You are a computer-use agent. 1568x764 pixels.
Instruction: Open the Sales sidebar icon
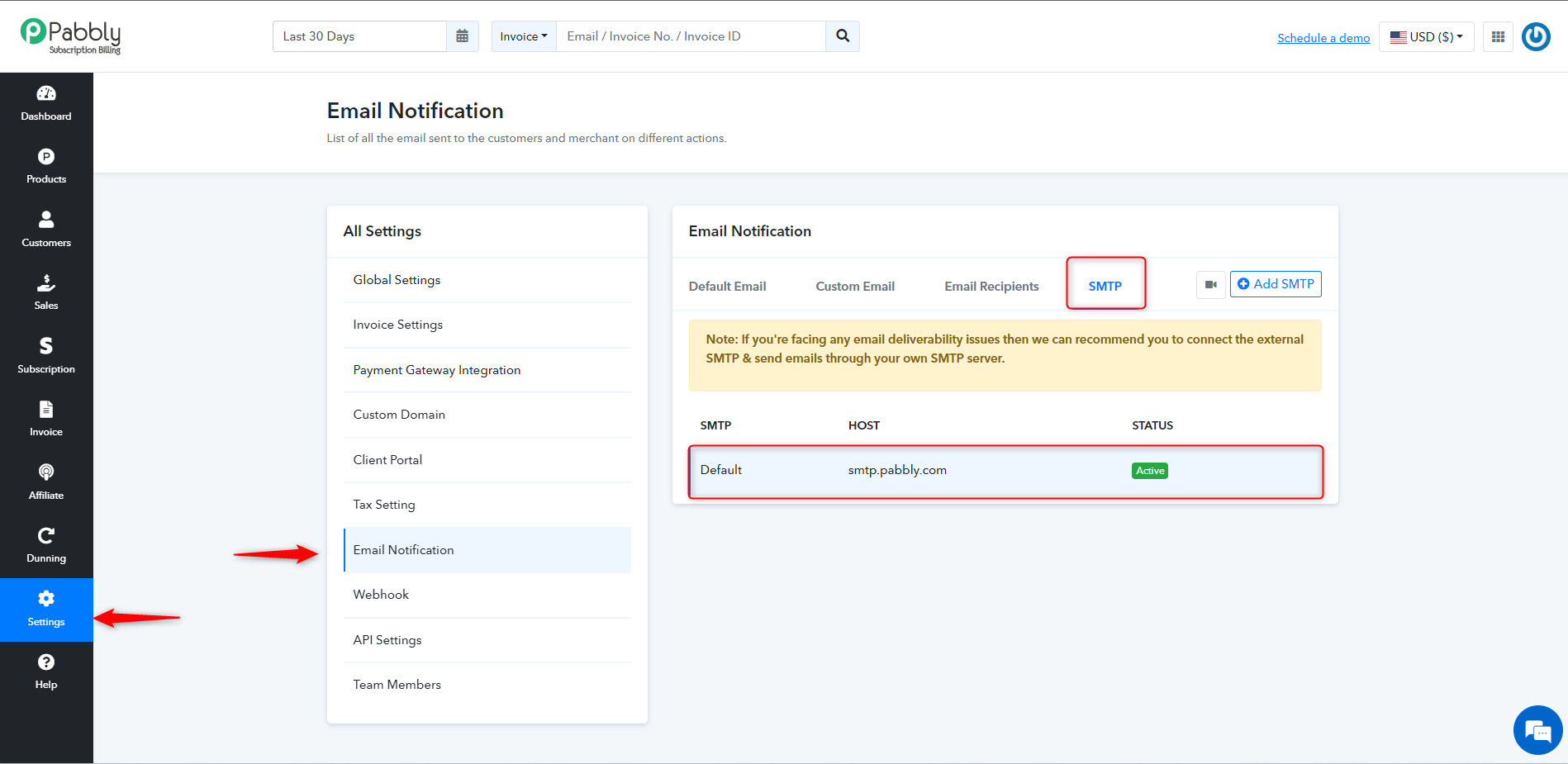(46, 293)
